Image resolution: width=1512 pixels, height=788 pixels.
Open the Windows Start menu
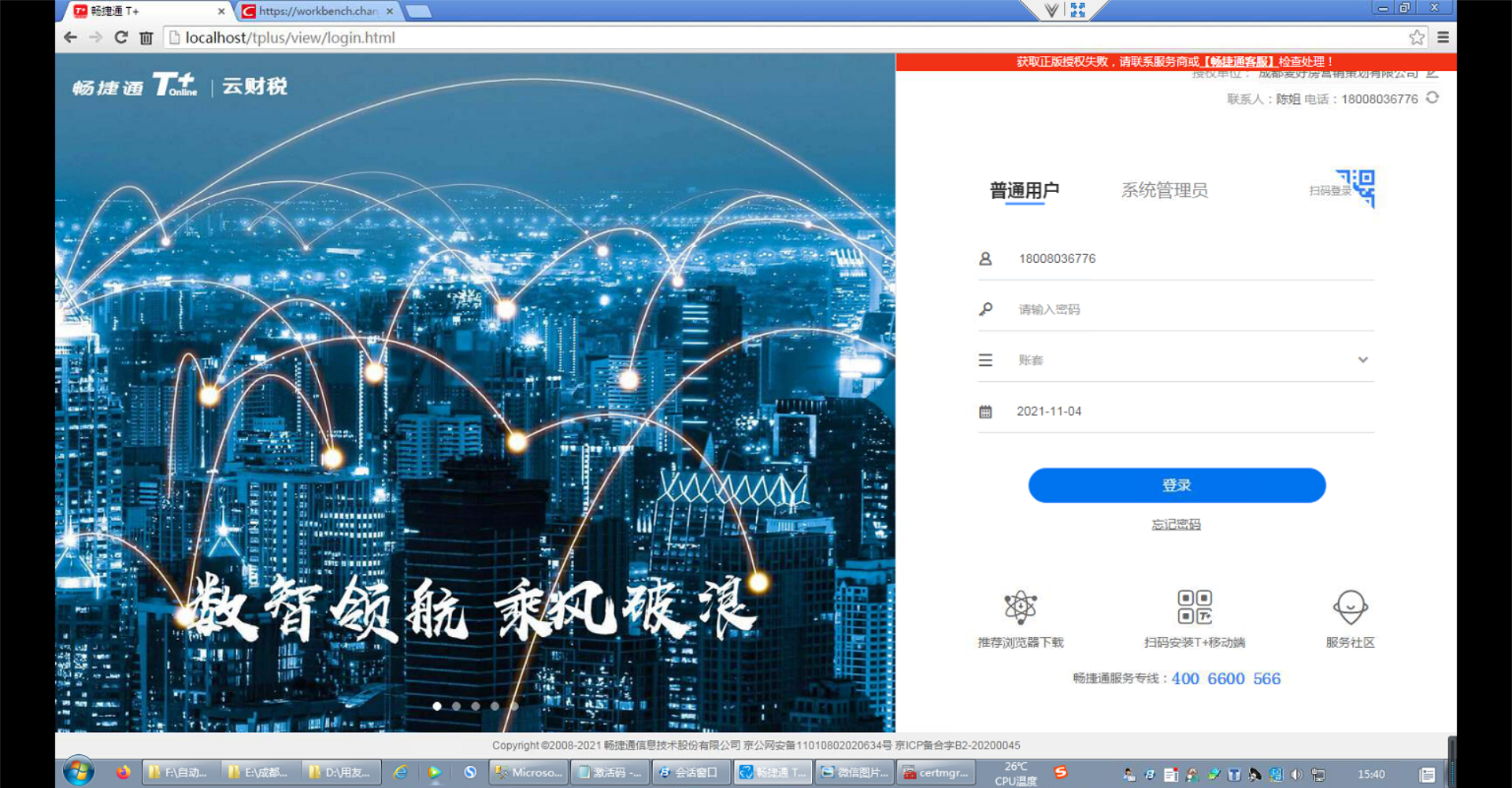(79, 771)
